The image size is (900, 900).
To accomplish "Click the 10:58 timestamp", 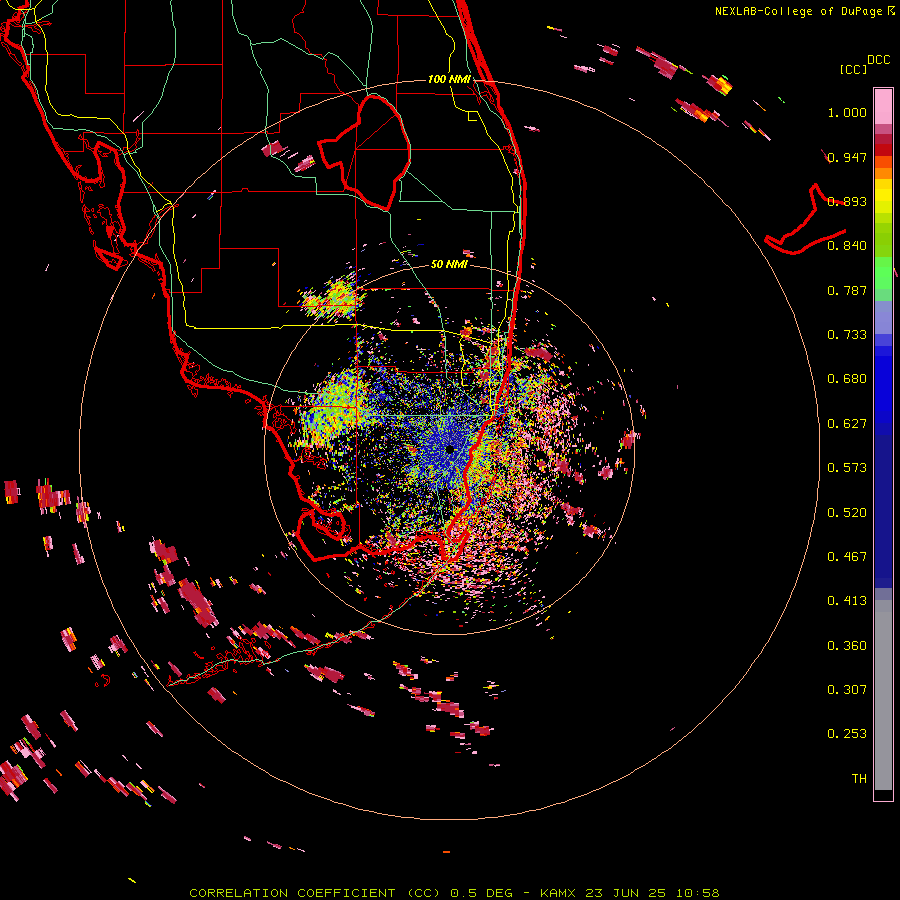I will tap(697, 893).
